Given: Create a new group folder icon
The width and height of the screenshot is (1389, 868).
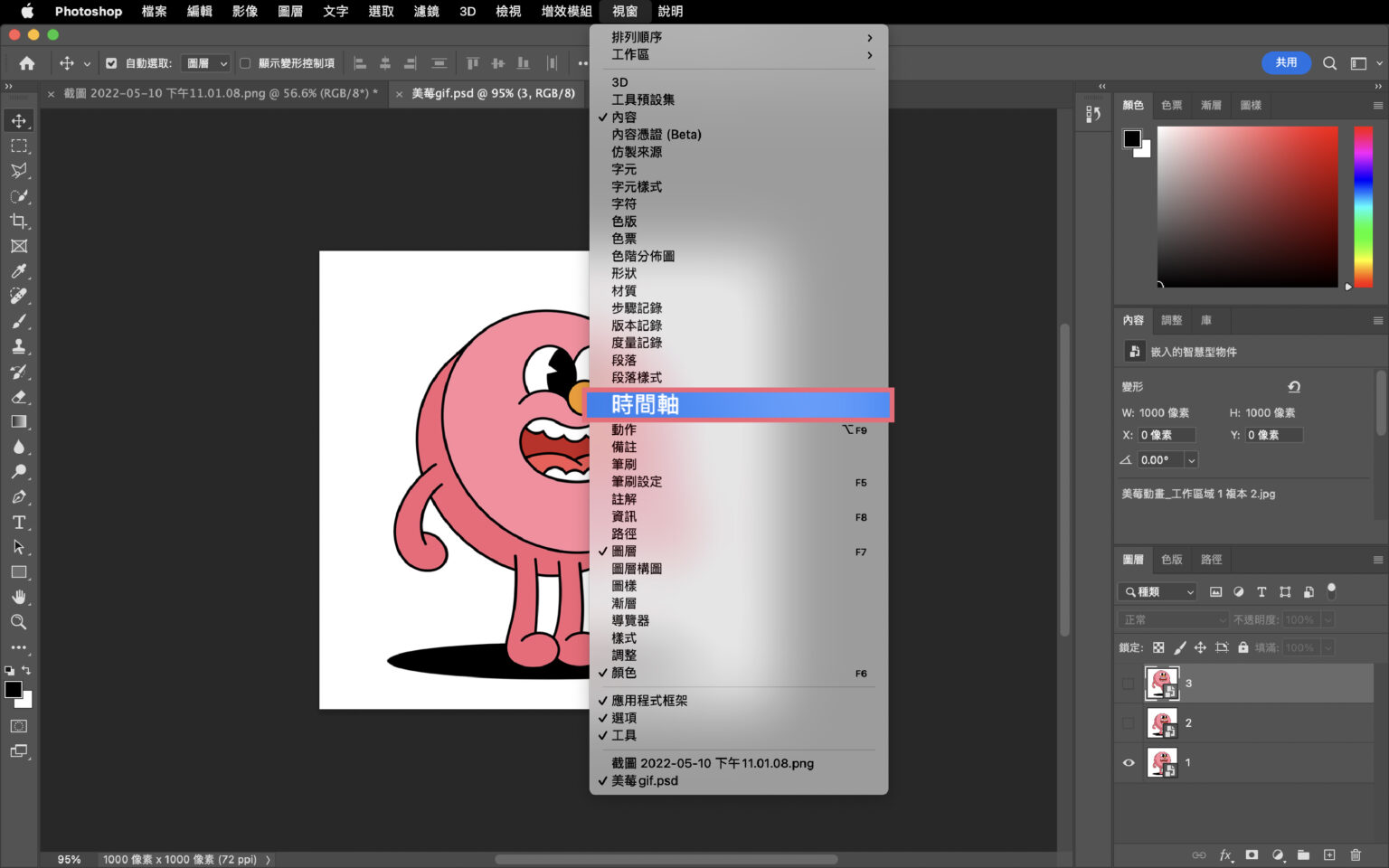Looking at the screenshot, I should [1303, 854].
